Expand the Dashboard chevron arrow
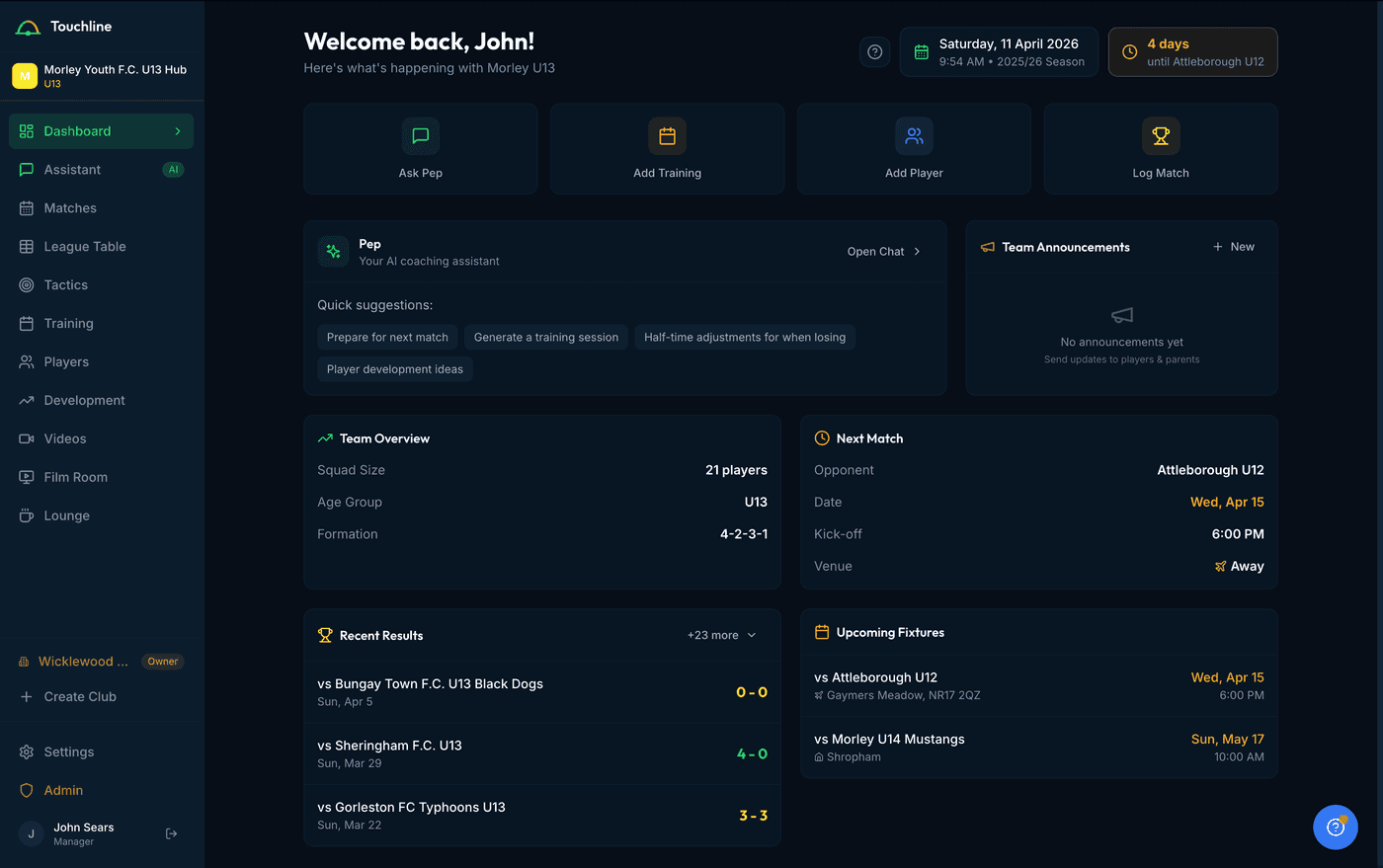 pyautogui.click(x=178, y=131)
